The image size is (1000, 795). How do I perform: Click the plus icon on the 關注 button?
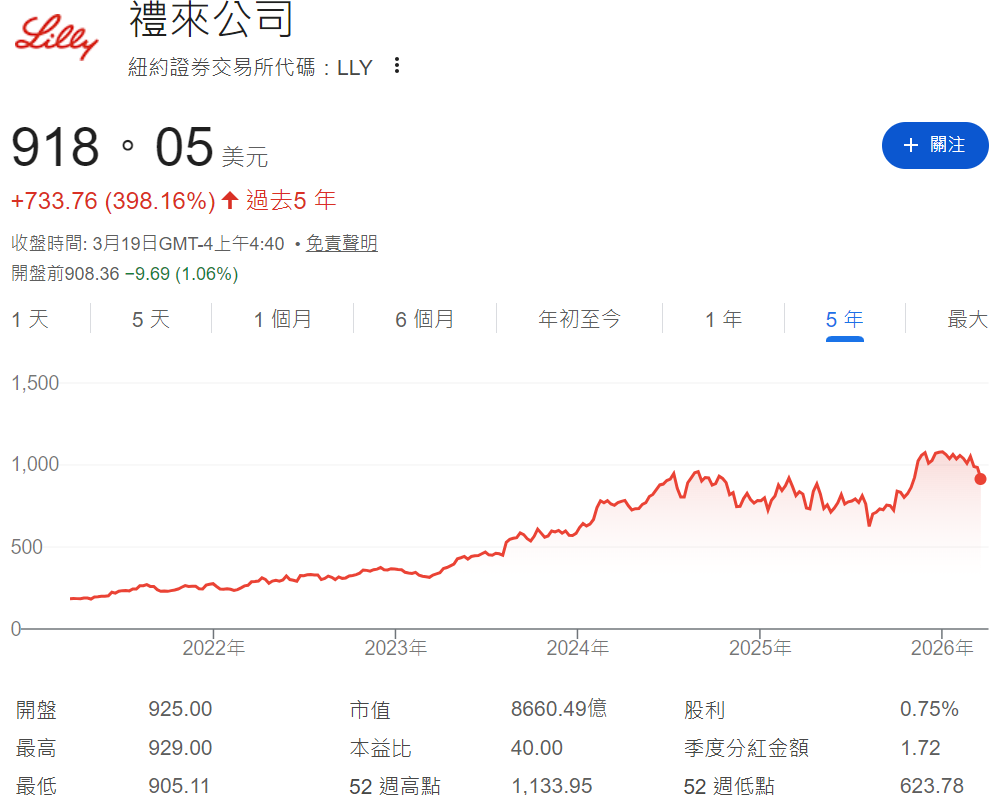click(x=910, y=145)
